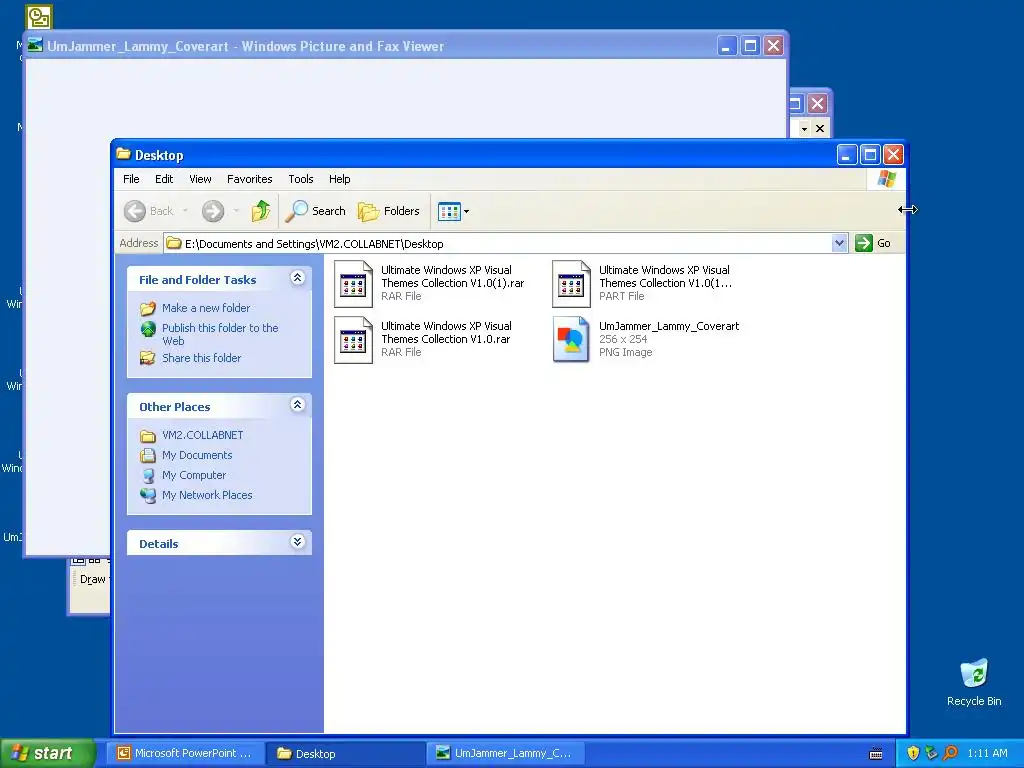Collapse the Other Places panel
Viewport: 1024px width, 768px height.
click(297, 406)
